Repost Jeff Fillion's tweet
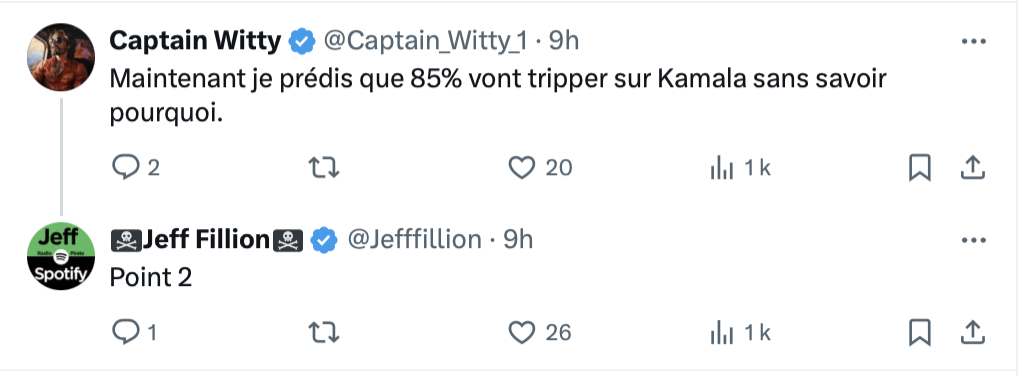Viewport: 1022px width, 376px height. pyautogui.click(x=323, y=333)
